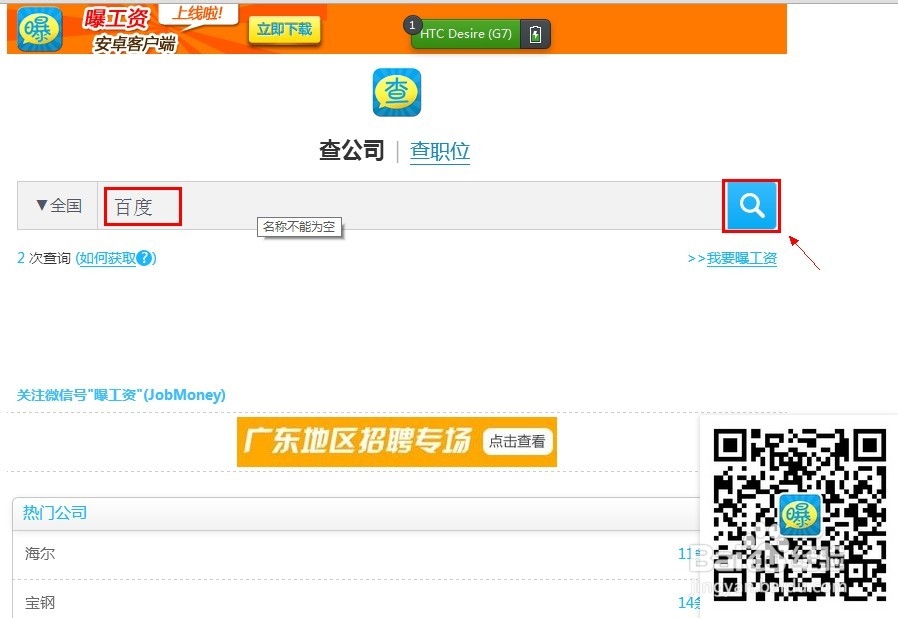Viewport: 898px width, 618px height.
Task: Click the 曝 logo inside the QR code
Action: click(800, 518)
